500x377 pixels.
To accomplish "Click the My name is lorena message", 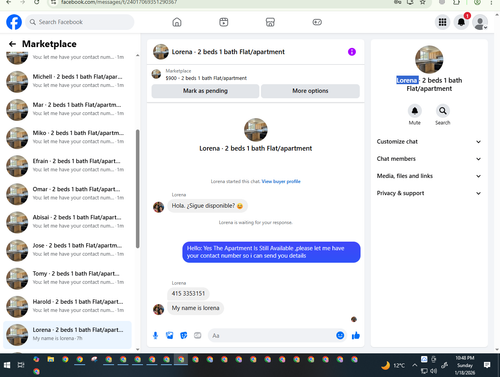I will [195, 308].
